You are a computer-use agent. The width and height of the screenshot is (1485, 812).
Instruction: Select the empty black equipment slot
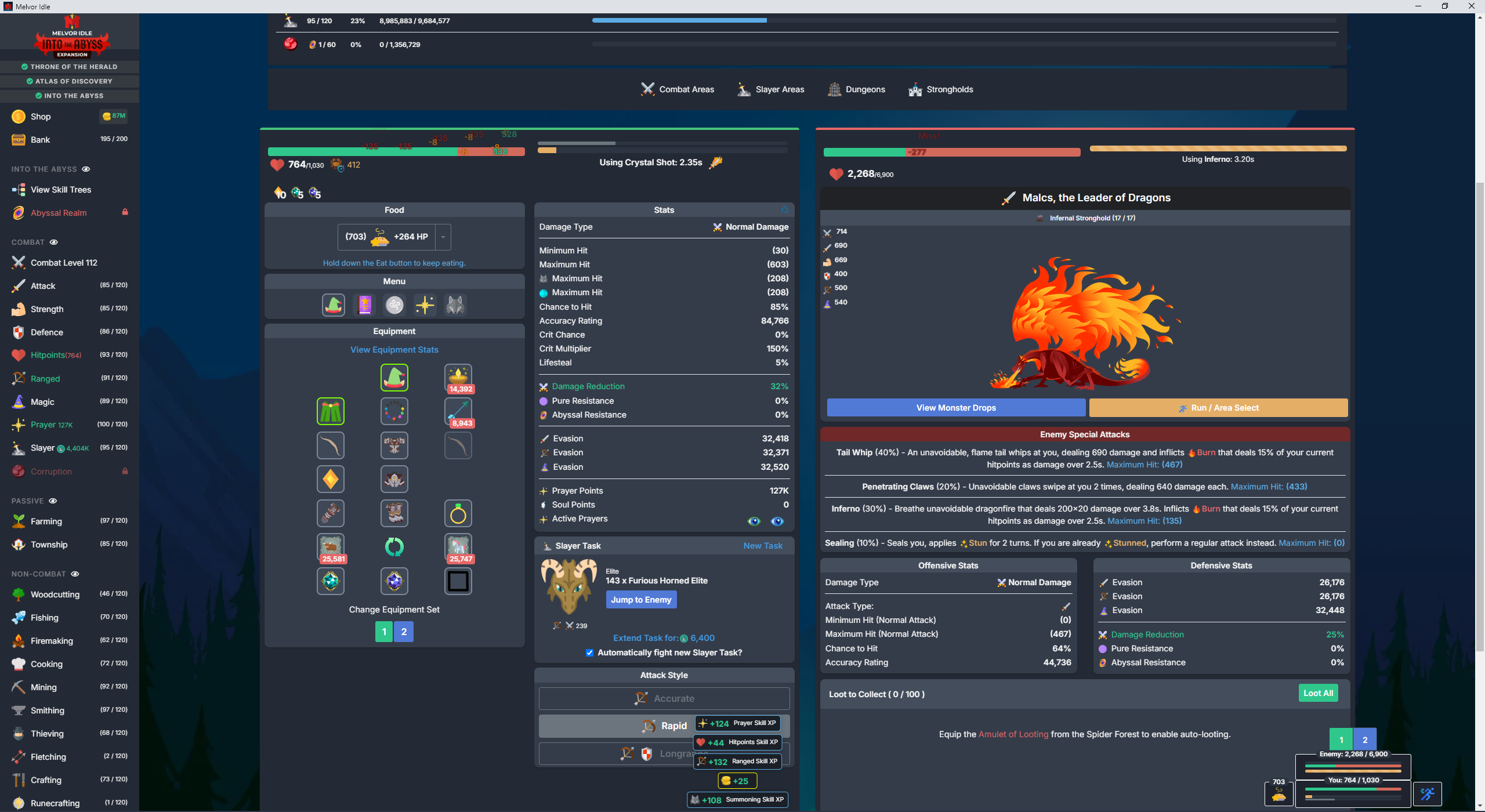[x=458, y=581]
